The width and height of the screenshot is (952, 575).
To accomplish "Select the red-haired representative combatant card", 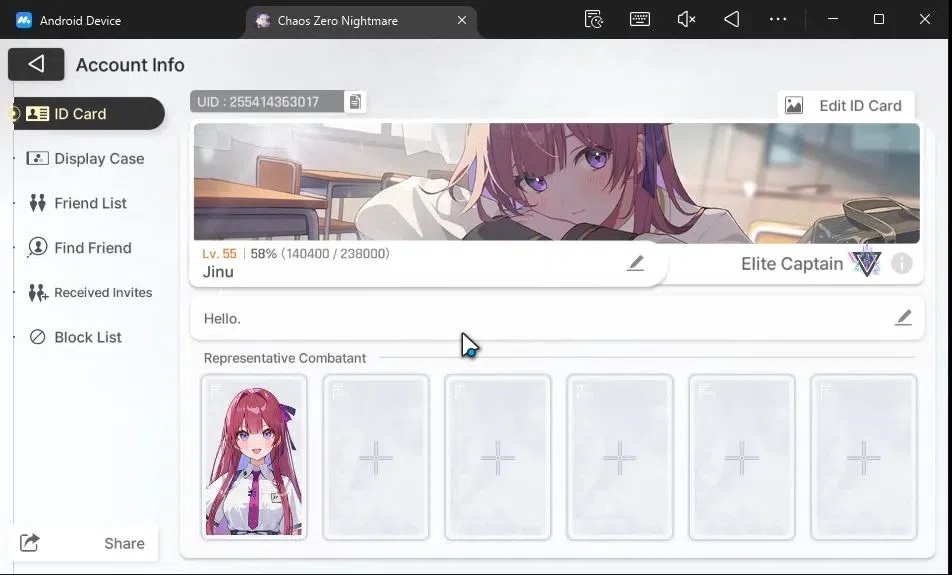I will click(254, 457).
